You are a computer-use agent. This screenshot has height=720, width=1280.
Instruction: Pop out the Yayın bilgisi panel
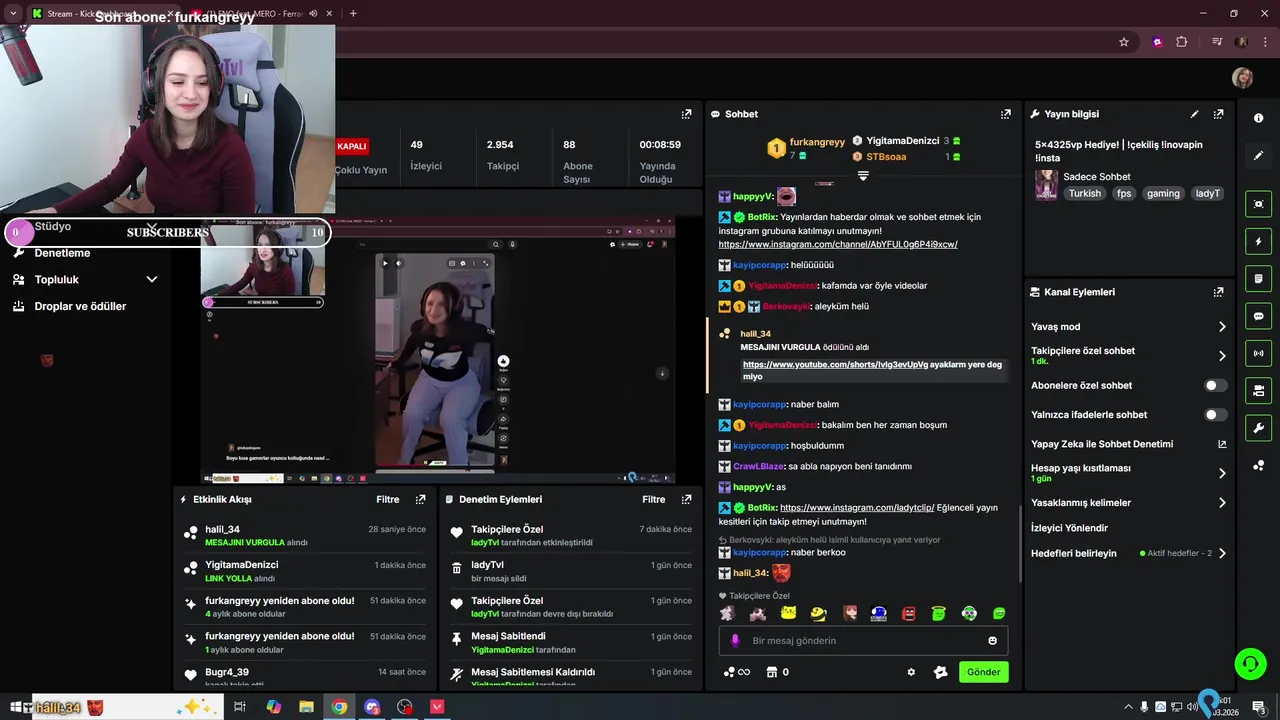coord(1218,114)
